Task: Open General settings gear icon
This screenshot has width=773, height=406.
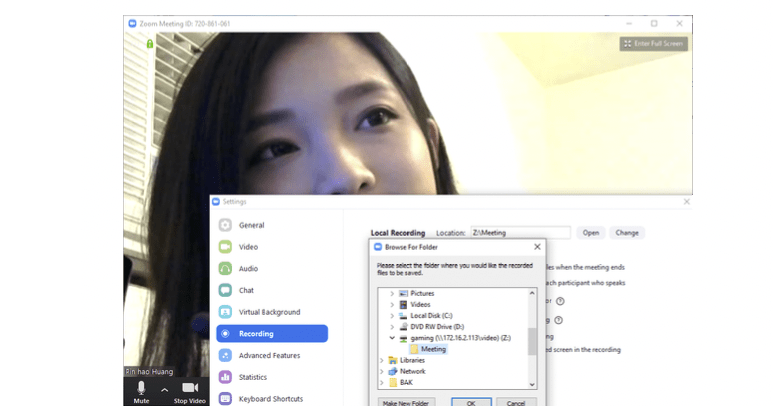Action: [225, 225]
